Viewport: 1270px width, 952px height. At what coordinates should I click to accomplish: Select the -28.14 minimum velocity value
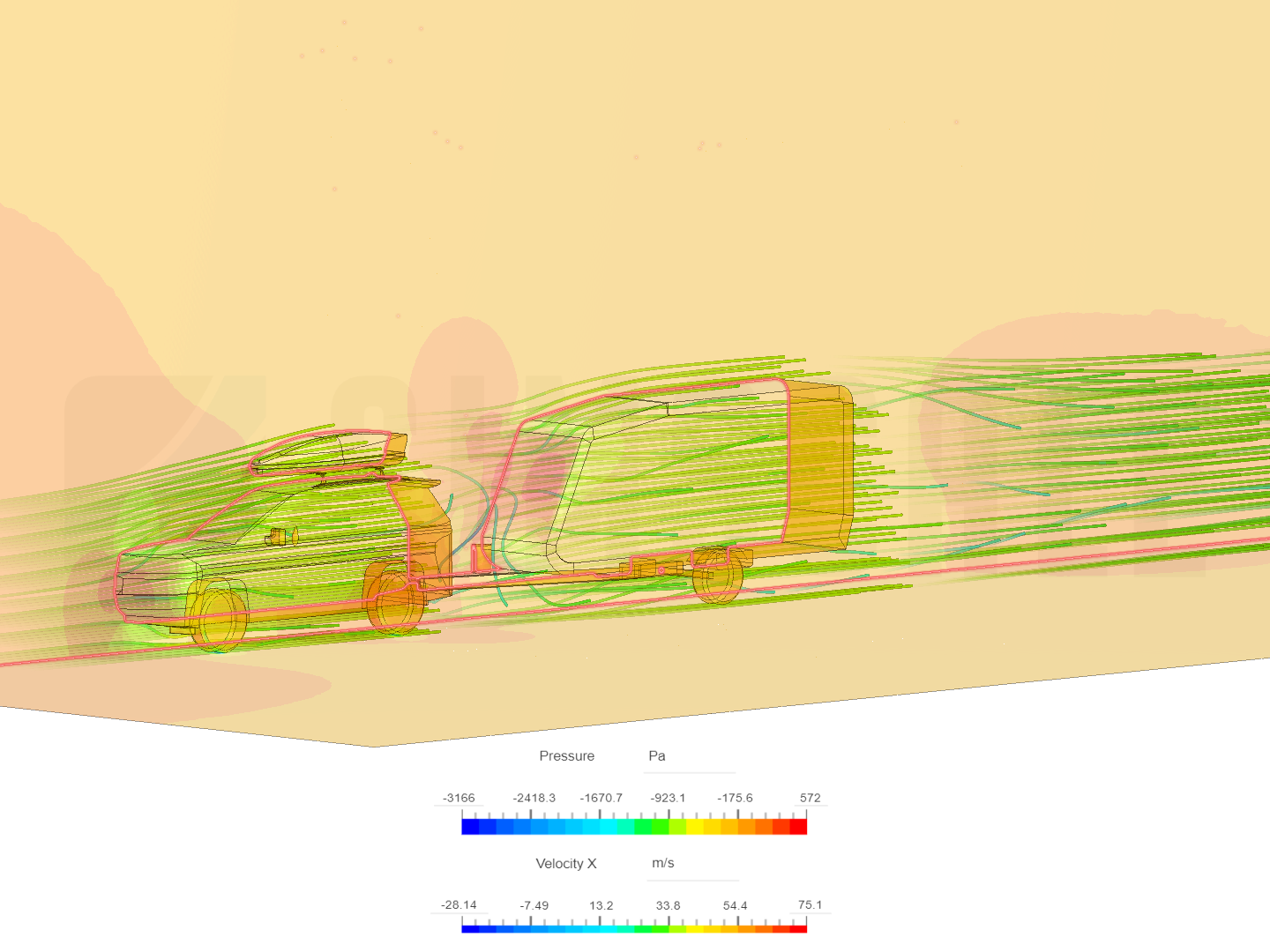coord(459,905)
